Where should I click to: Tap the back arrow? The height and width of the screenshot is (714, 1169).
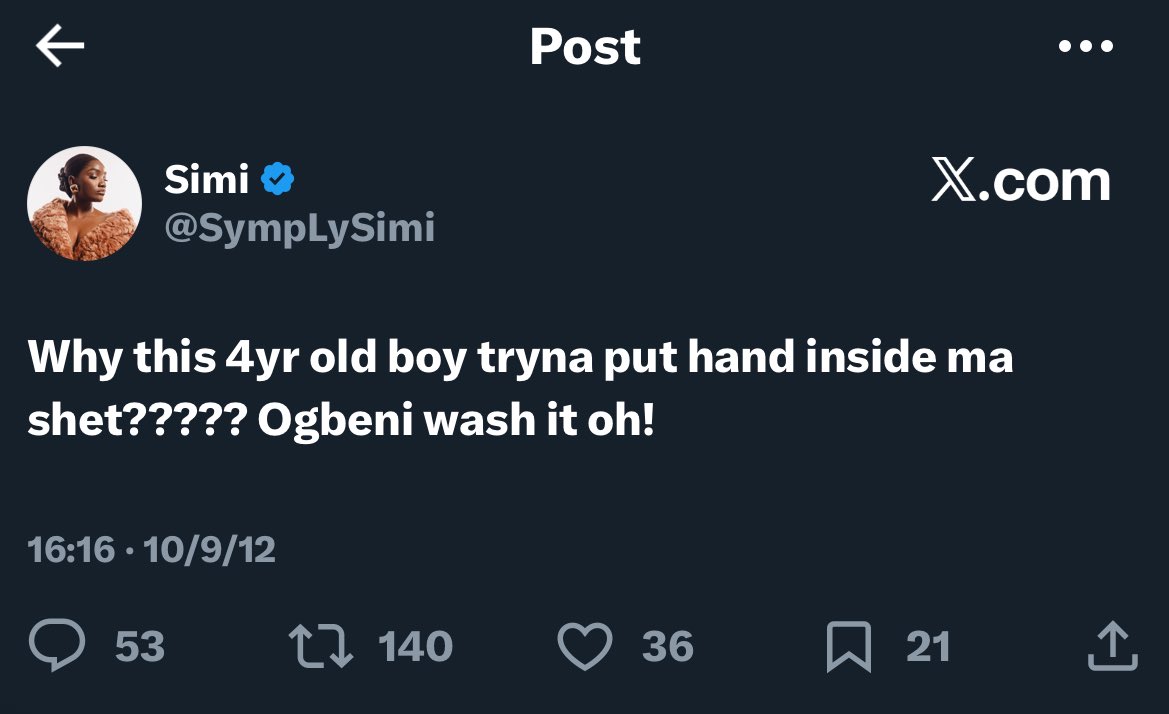coord(60,46)
